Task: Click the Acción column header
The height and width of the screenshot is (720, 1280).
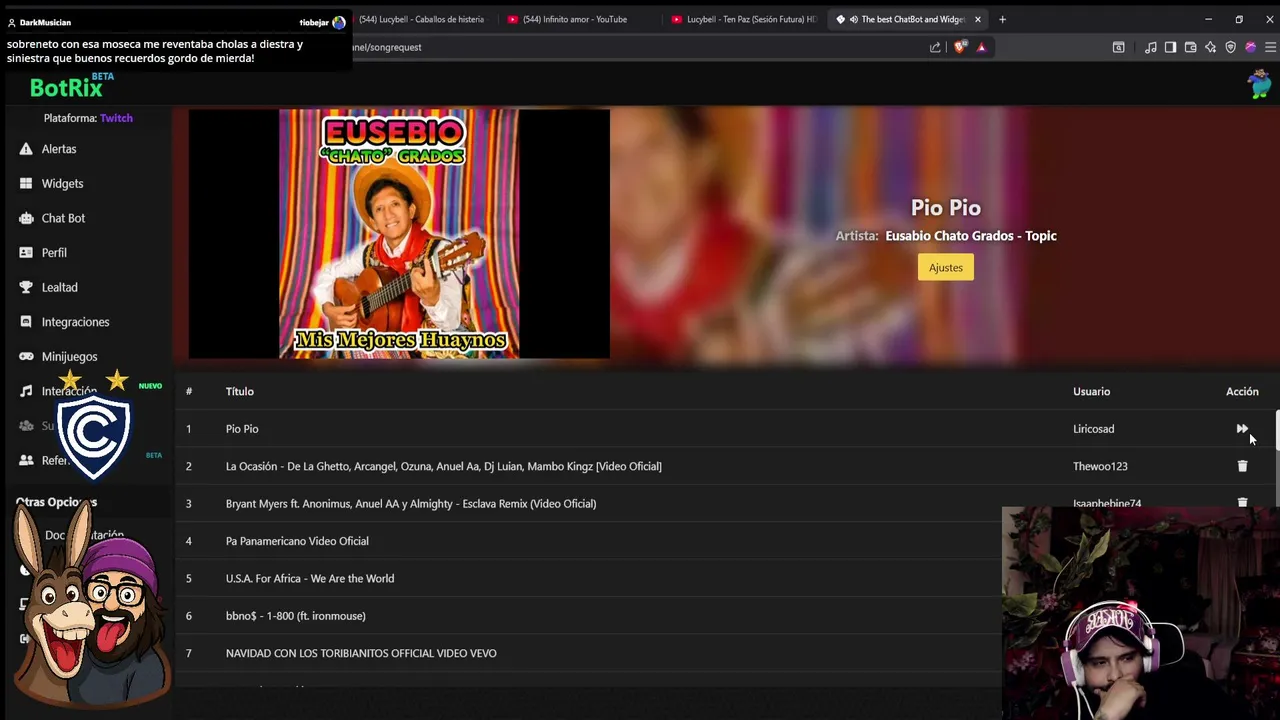Action: pos(1242,391)
